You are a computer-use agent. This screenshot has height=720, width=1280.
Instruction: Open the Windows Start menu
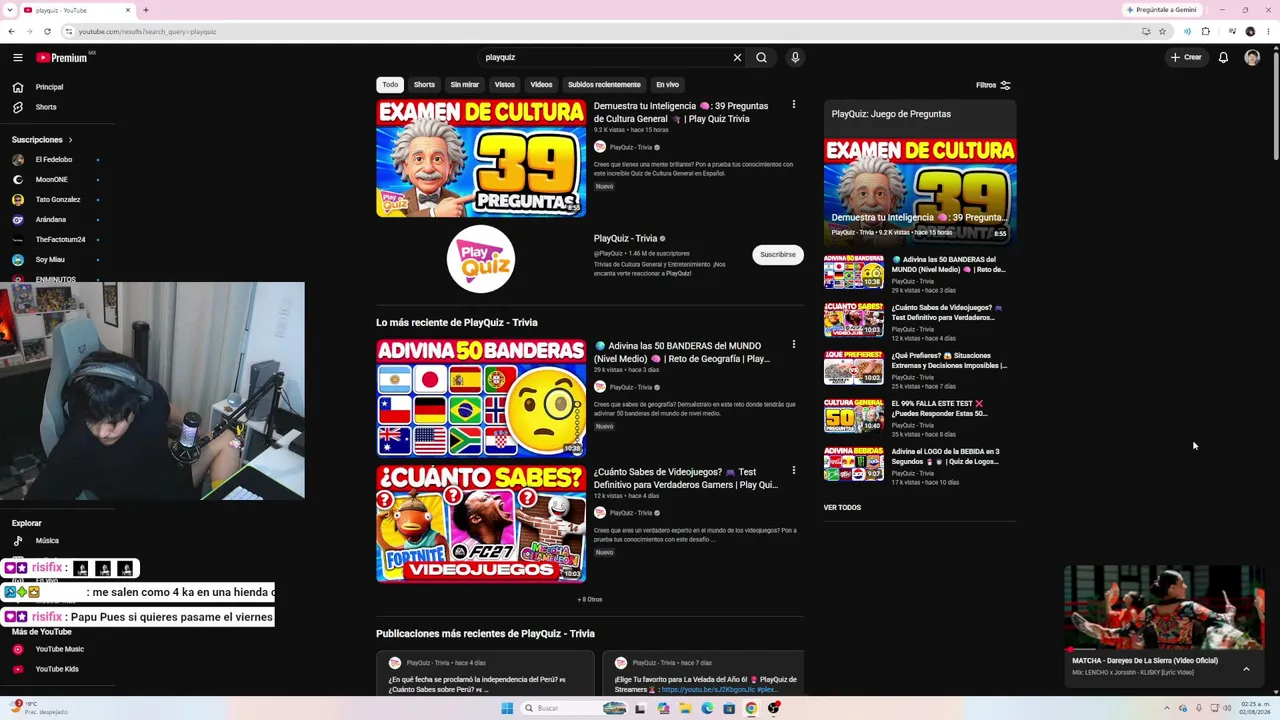(x=507, y=709)
